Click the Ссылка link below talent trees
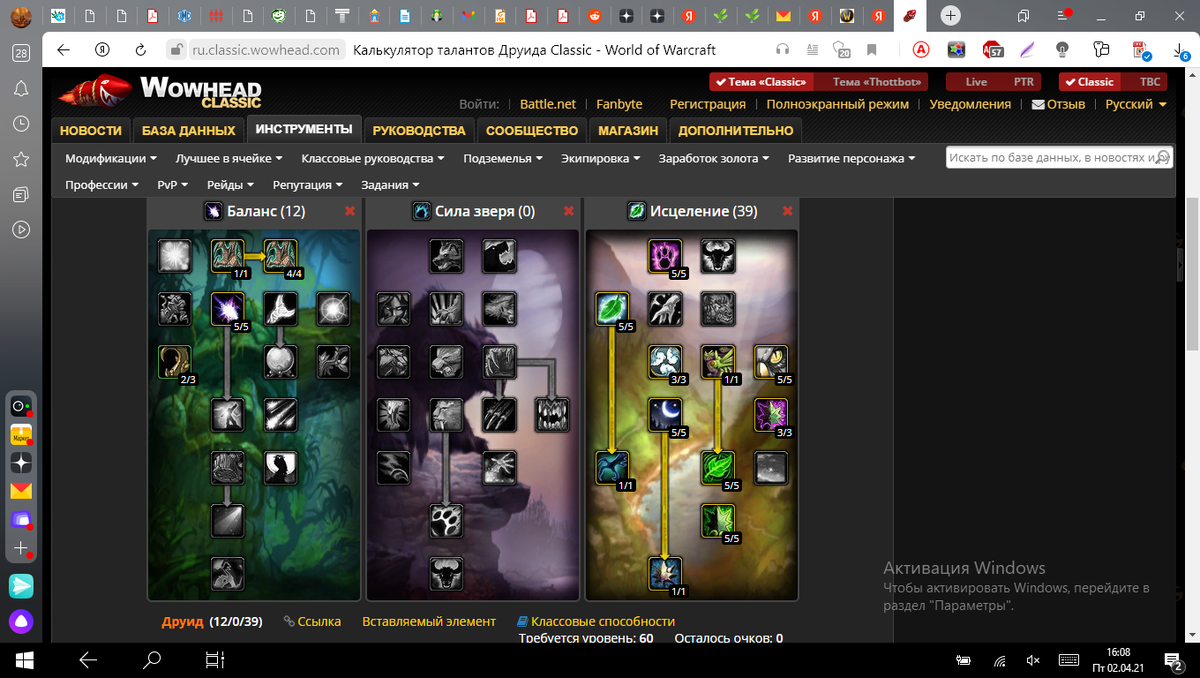The width and height of the screenshot is (1200, 678). click(312, 621)
